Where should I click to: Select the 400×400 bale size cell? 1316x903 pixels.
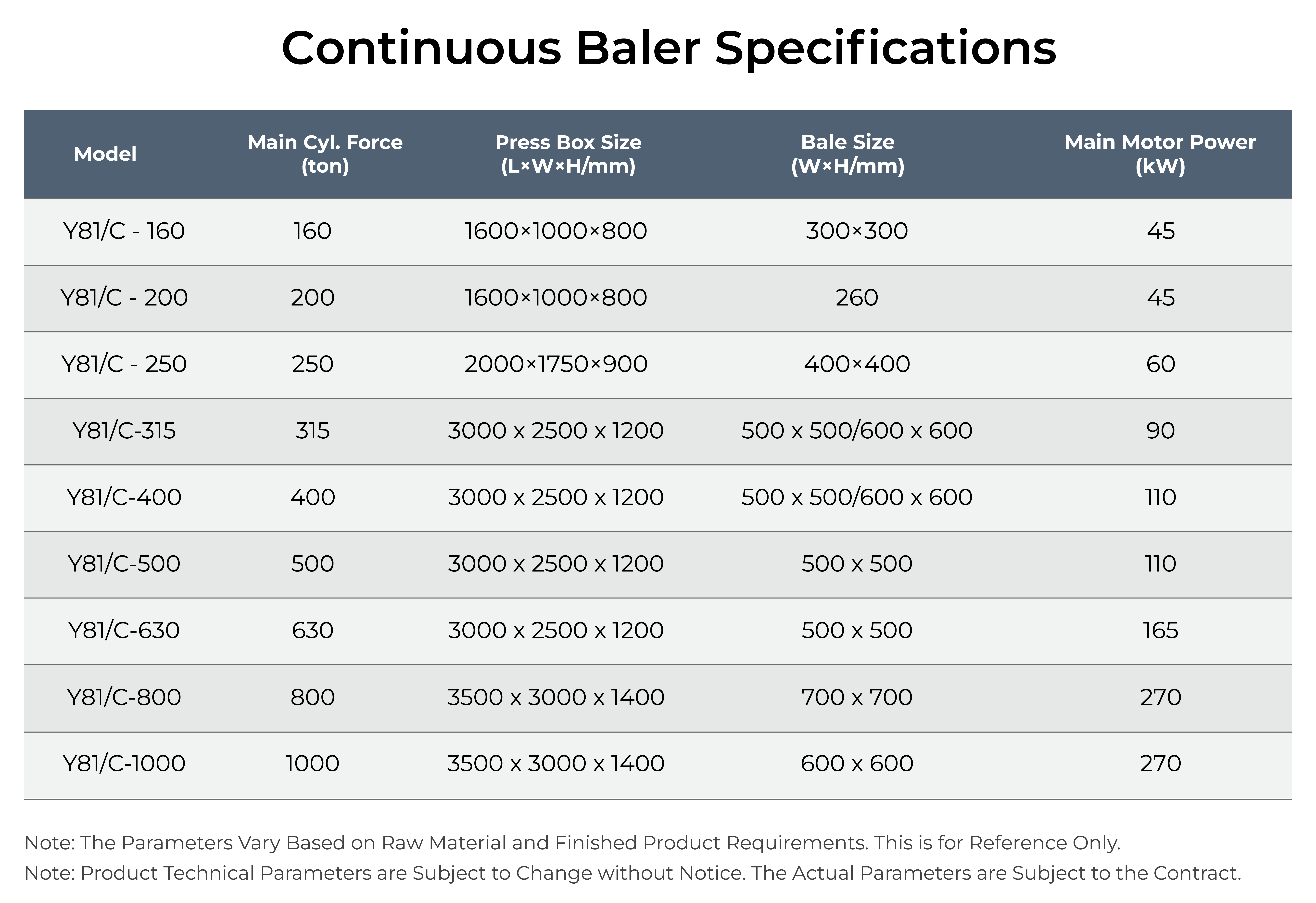click(x=857, y=364)
